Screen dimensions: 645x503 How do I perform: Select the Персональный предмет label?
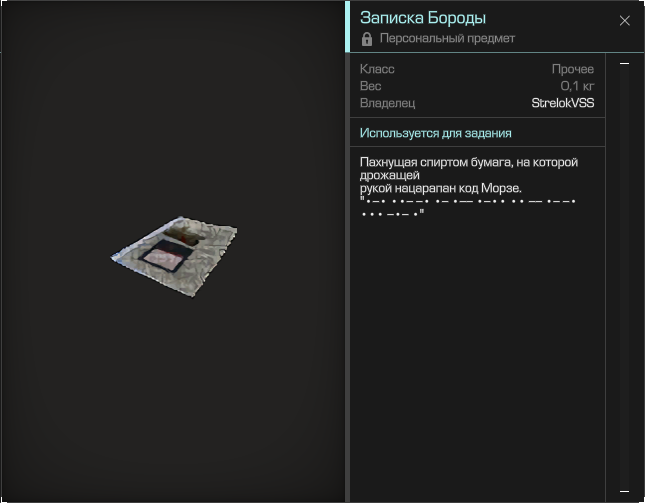447,38
